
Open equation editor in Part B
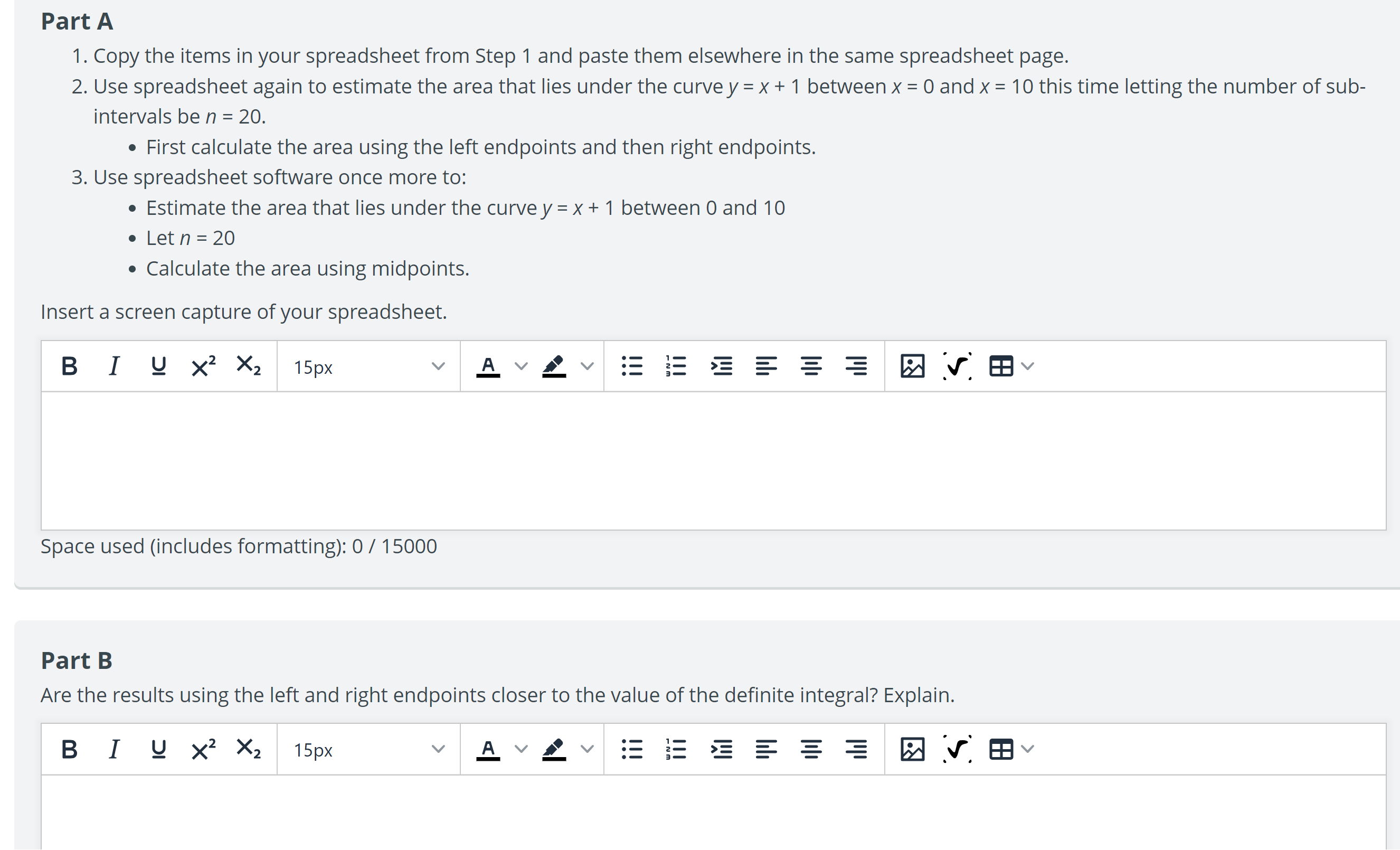[x=958, y=750]
